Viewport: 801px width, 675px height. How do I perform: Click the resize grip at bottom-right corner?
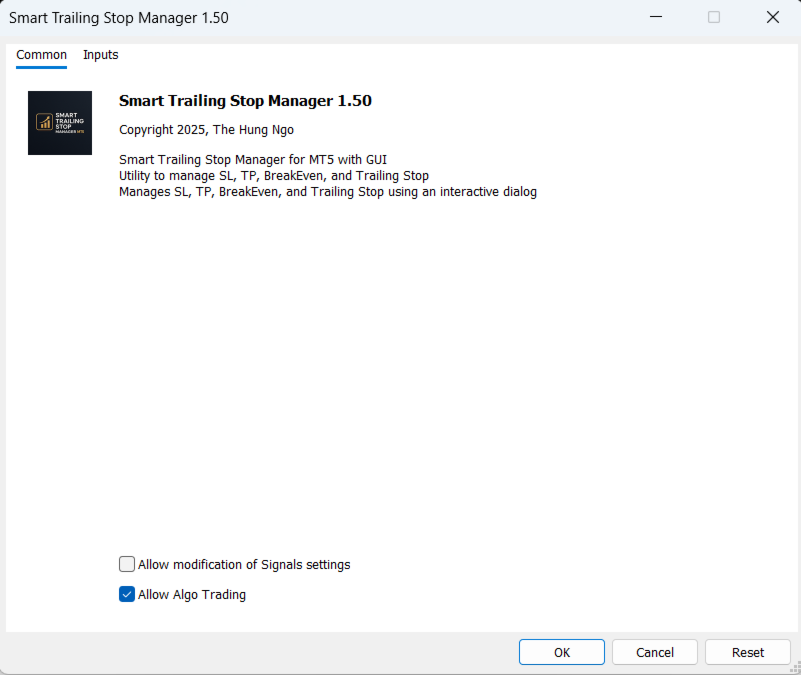point(795,669)
